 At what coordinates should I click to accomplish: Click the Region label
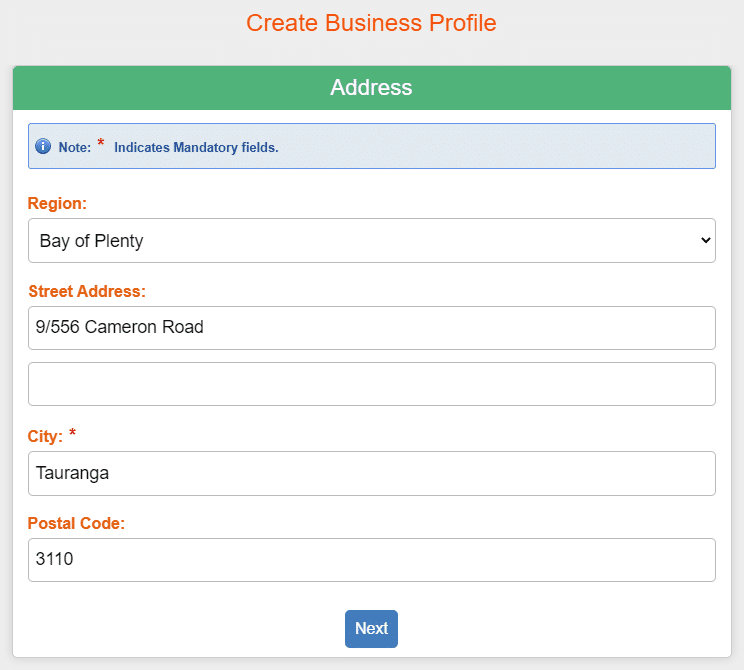coord(57,203)
